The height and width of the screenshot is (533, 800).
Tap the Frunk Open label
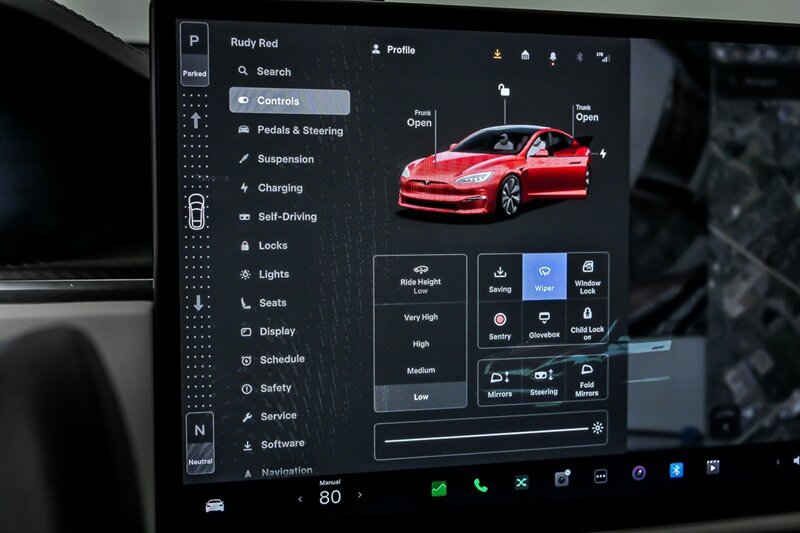(x=419, y=118)
